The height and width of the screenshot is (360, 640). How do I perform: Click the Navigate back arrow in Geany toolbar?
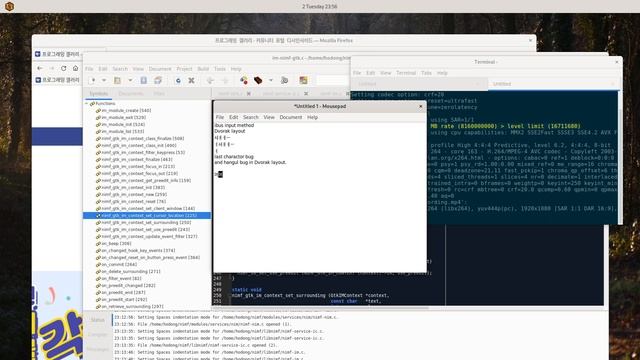point(210,80)
